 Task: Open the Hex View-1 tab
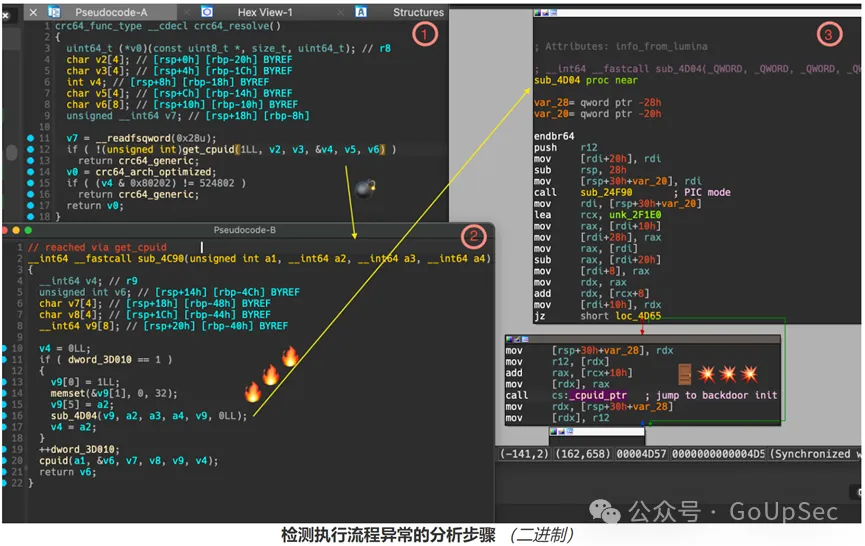pyautogui.click(x=265, y=13)
